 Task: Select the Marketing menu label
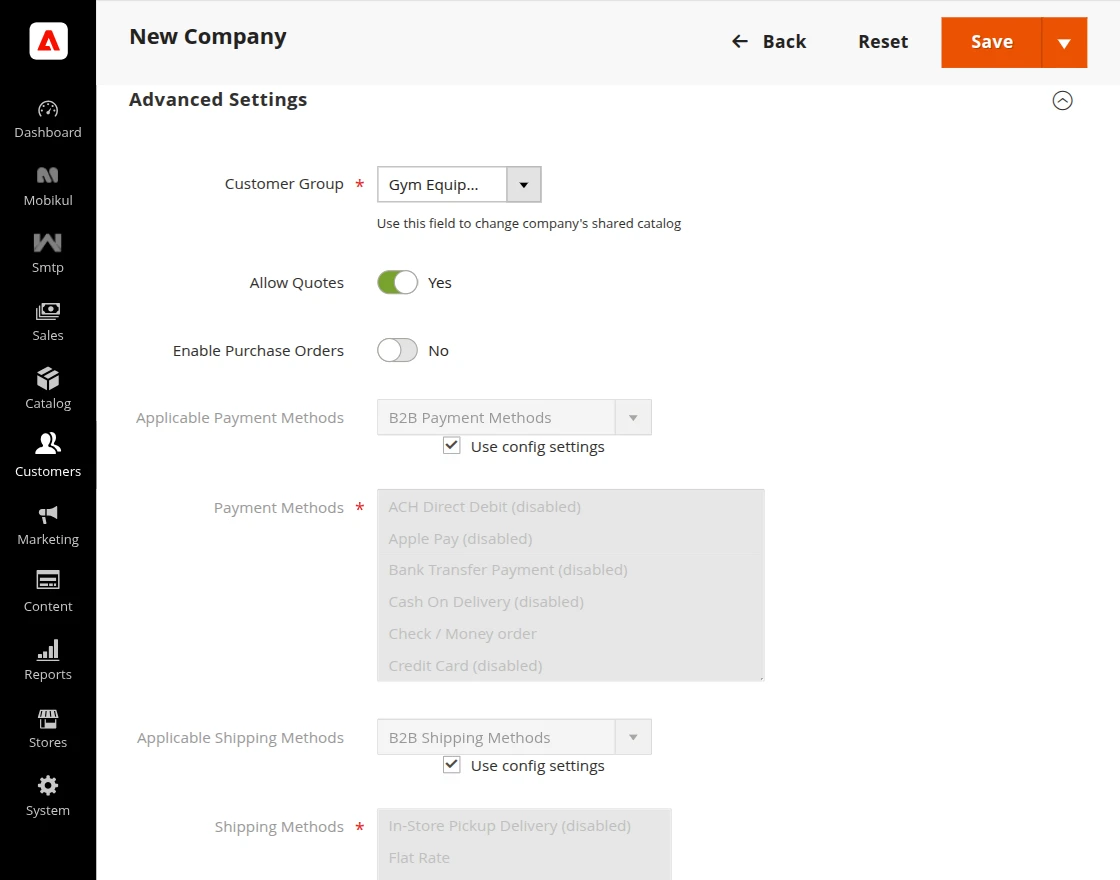point(48,539)
